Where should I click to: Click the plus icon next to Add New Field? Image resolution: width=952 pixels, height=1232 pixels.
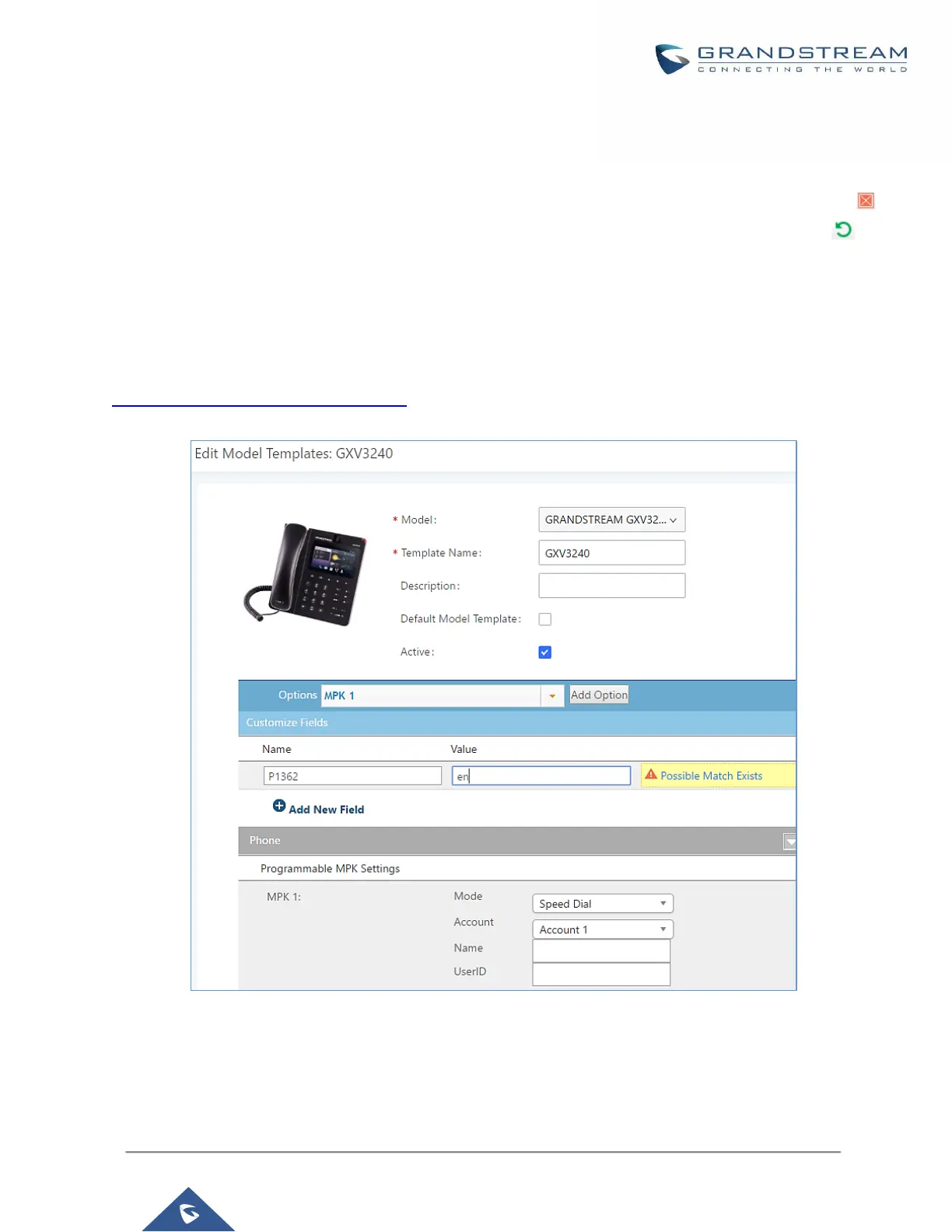click(279, 806)
